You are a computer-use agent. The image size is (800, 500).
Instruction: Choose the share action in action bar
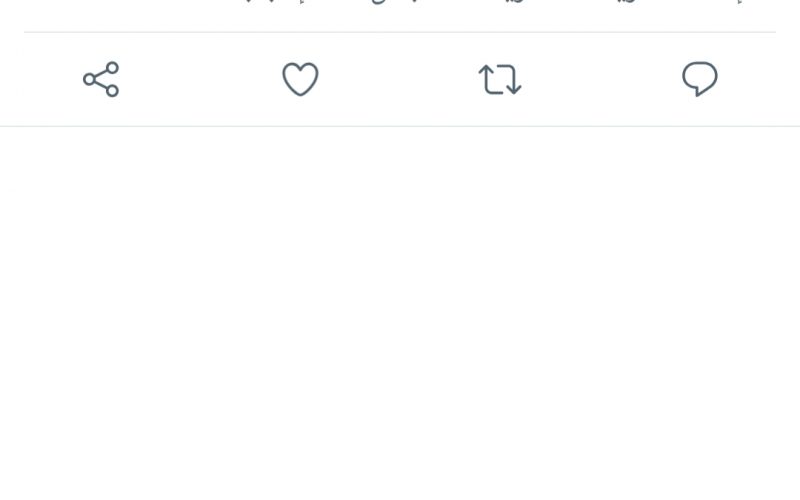(x=101, y=79)
